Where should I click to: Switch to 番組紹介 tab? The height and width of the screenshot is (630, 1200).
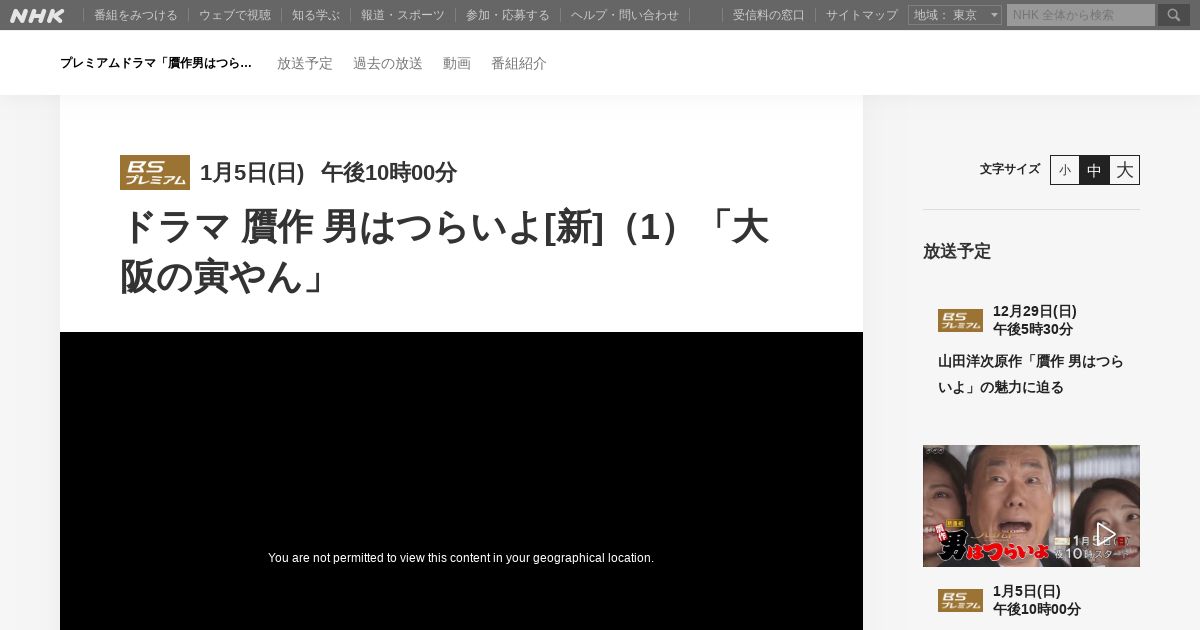519,63
